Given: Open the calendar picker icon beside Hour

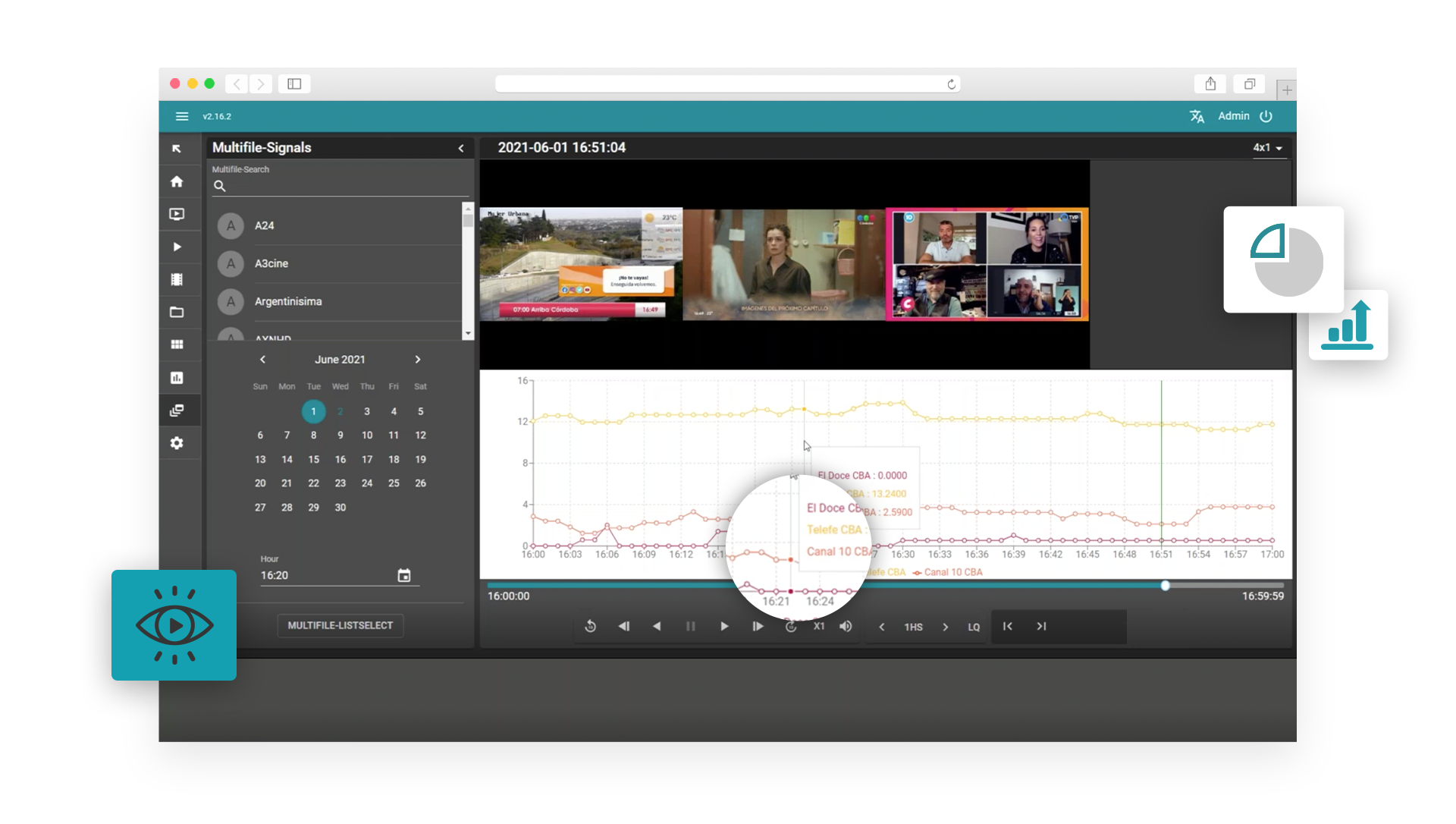Looking at the screenshot, I should 404,575.
